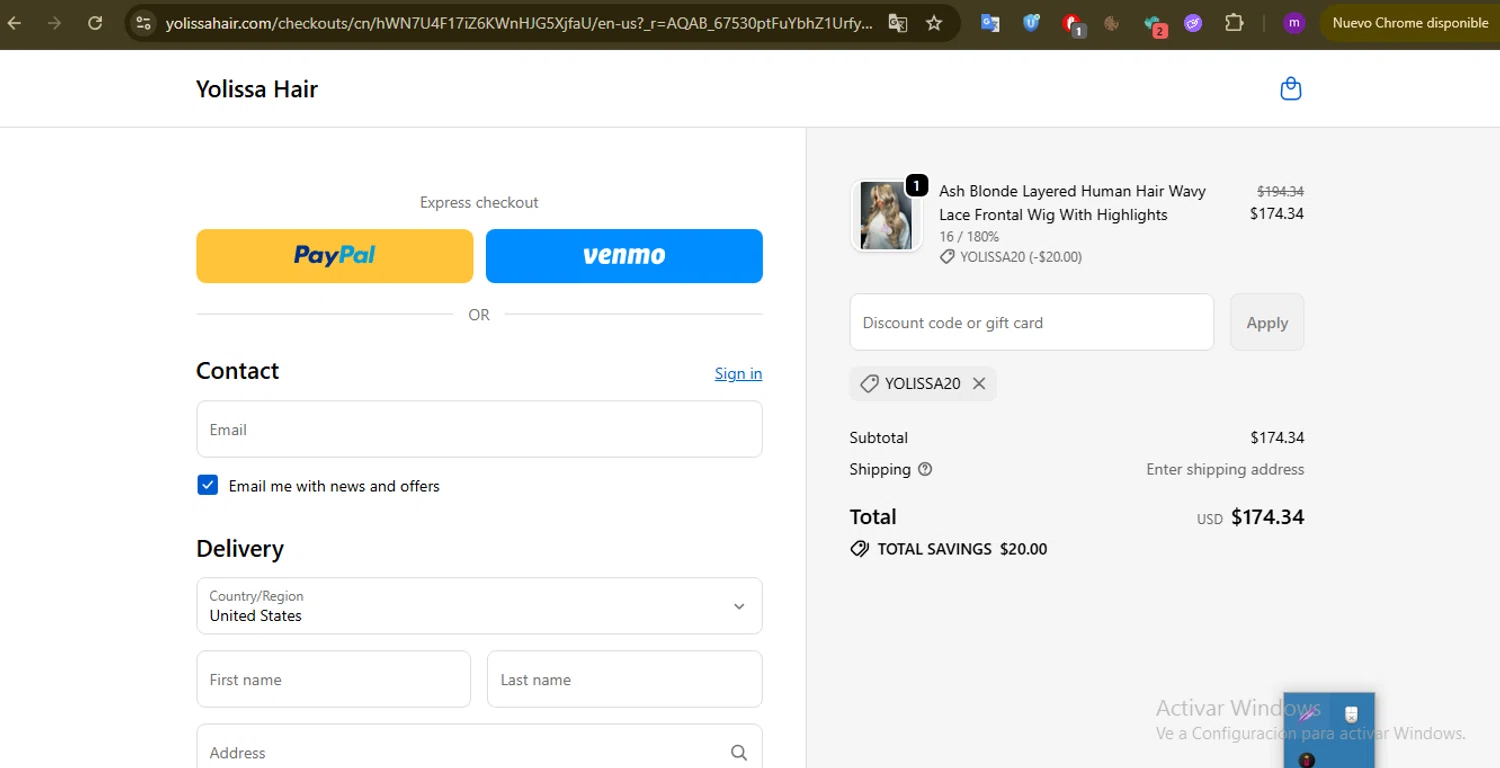Open Google Translate extension icon
Screen dimensions: 1500x768
(990, 22)
